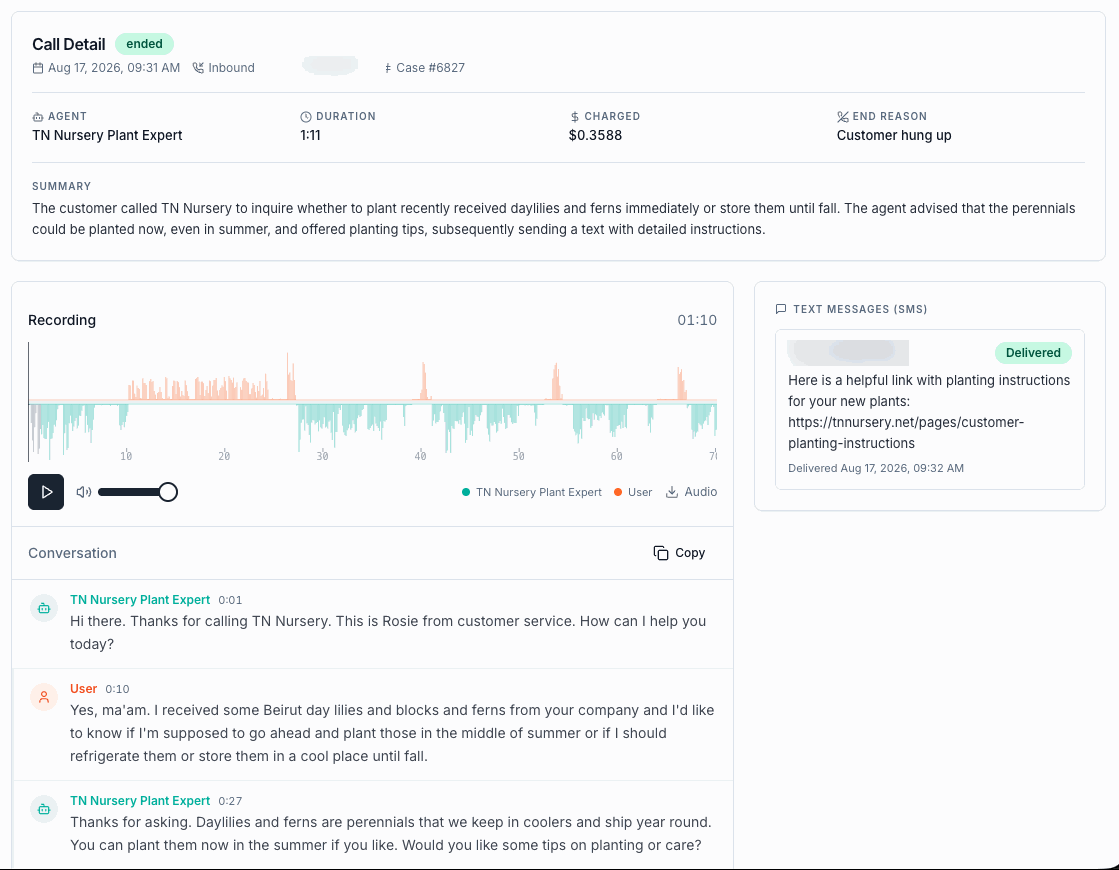The width and height of the screenshot is (1119, 870).
Task: Adjust the recording volume slider
Action: click(138, 492)
